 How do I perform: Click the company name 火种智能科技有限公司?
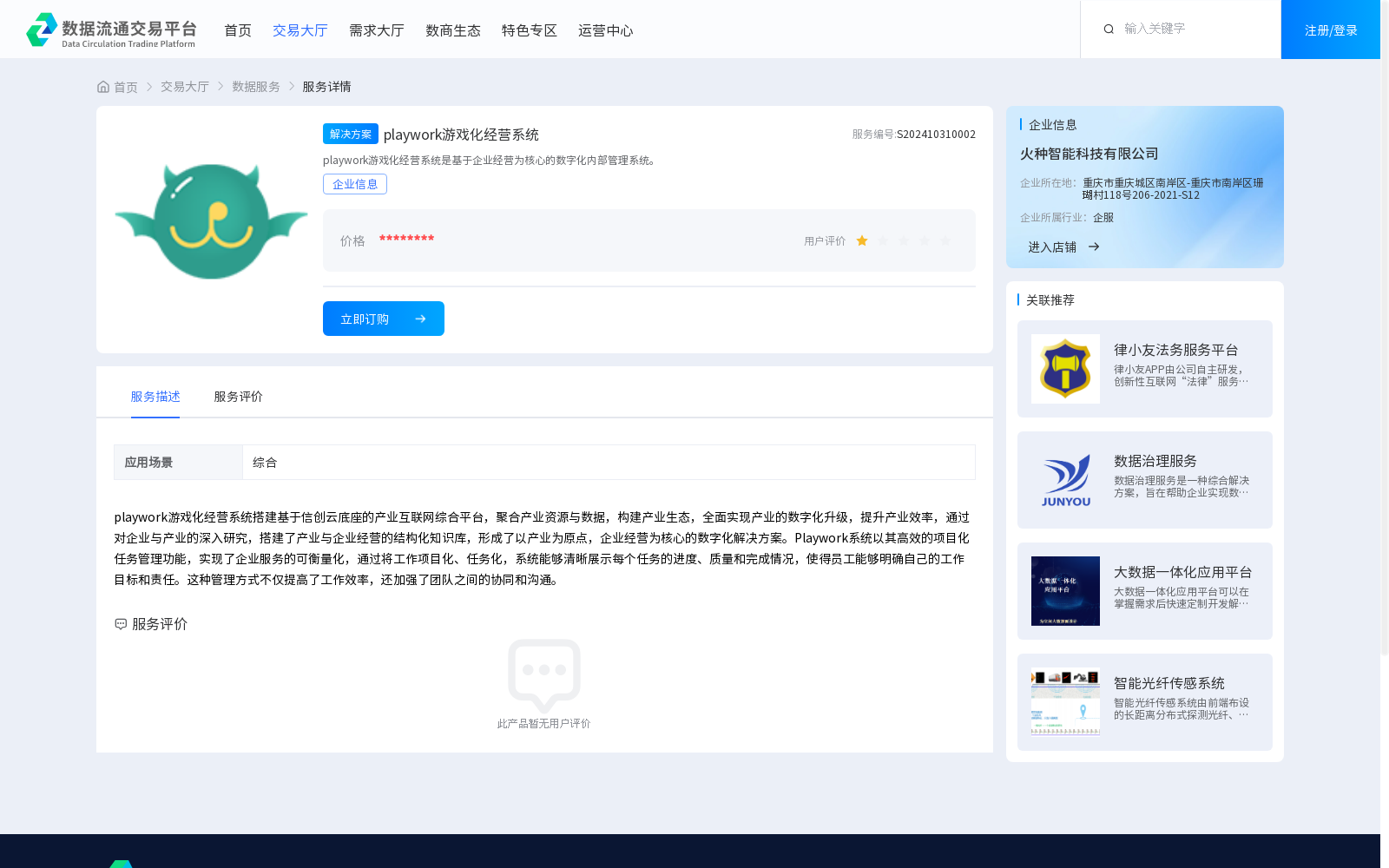tap(1089, 154)
